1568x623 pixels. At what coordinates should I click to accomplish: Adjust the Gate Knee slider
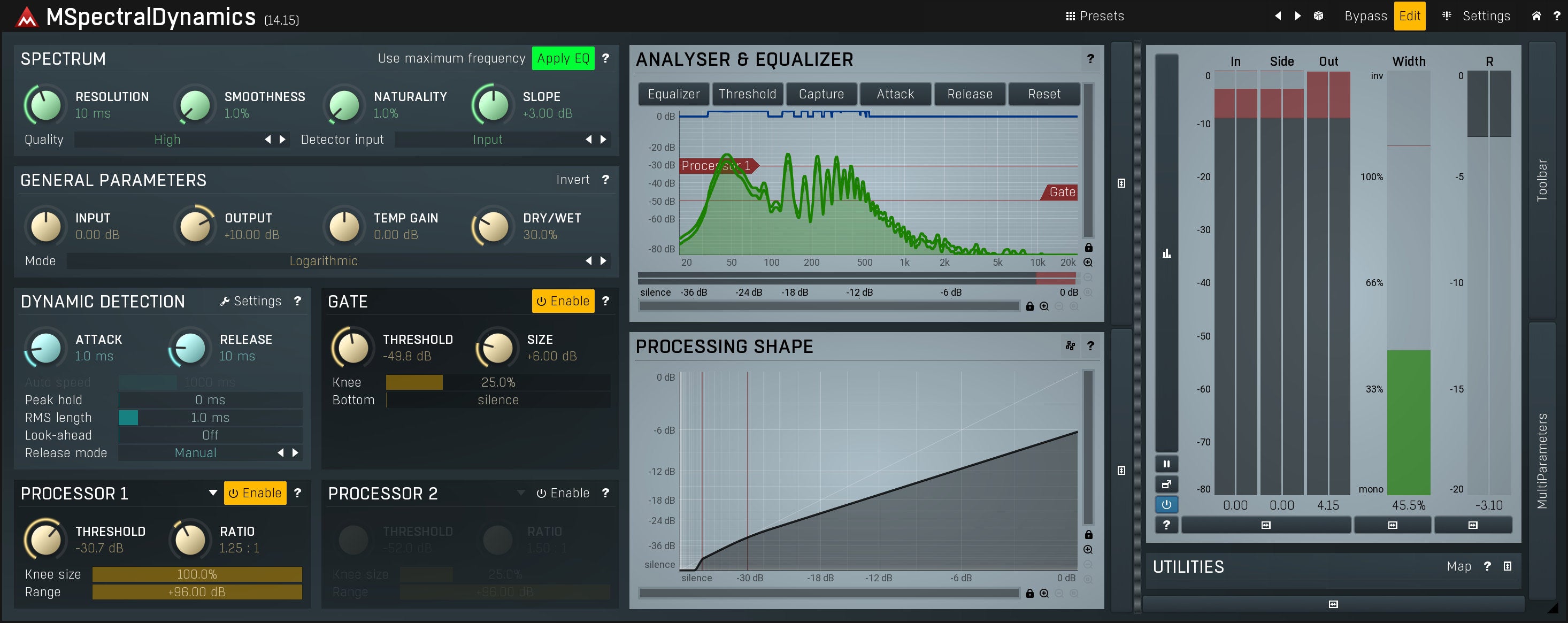tap(497, 383)
